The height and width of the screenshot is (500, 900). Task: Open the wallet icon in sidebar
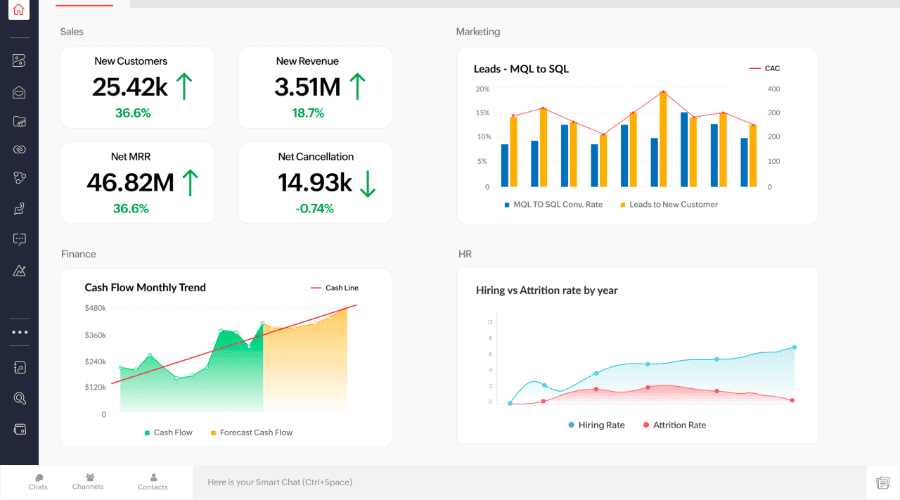tap(19, 429)
